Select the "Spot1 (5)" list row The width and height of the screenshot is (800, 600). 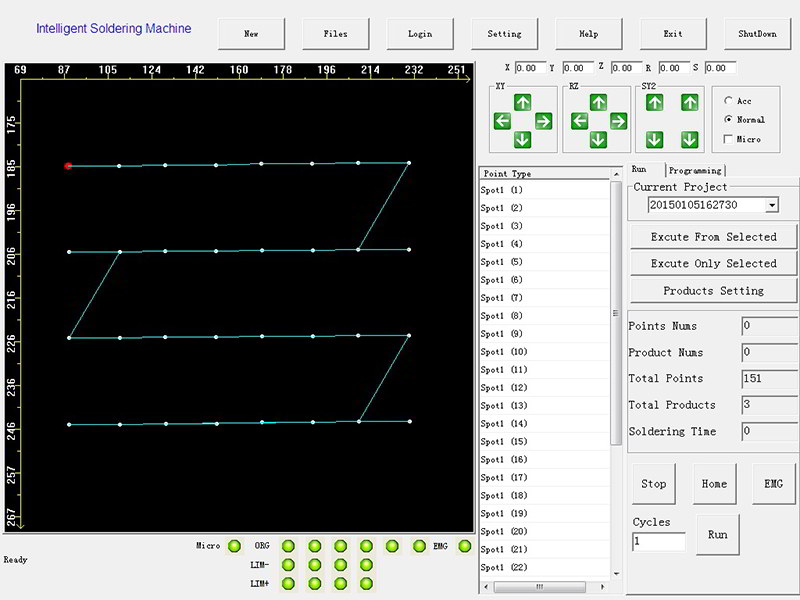click(545, 262)
